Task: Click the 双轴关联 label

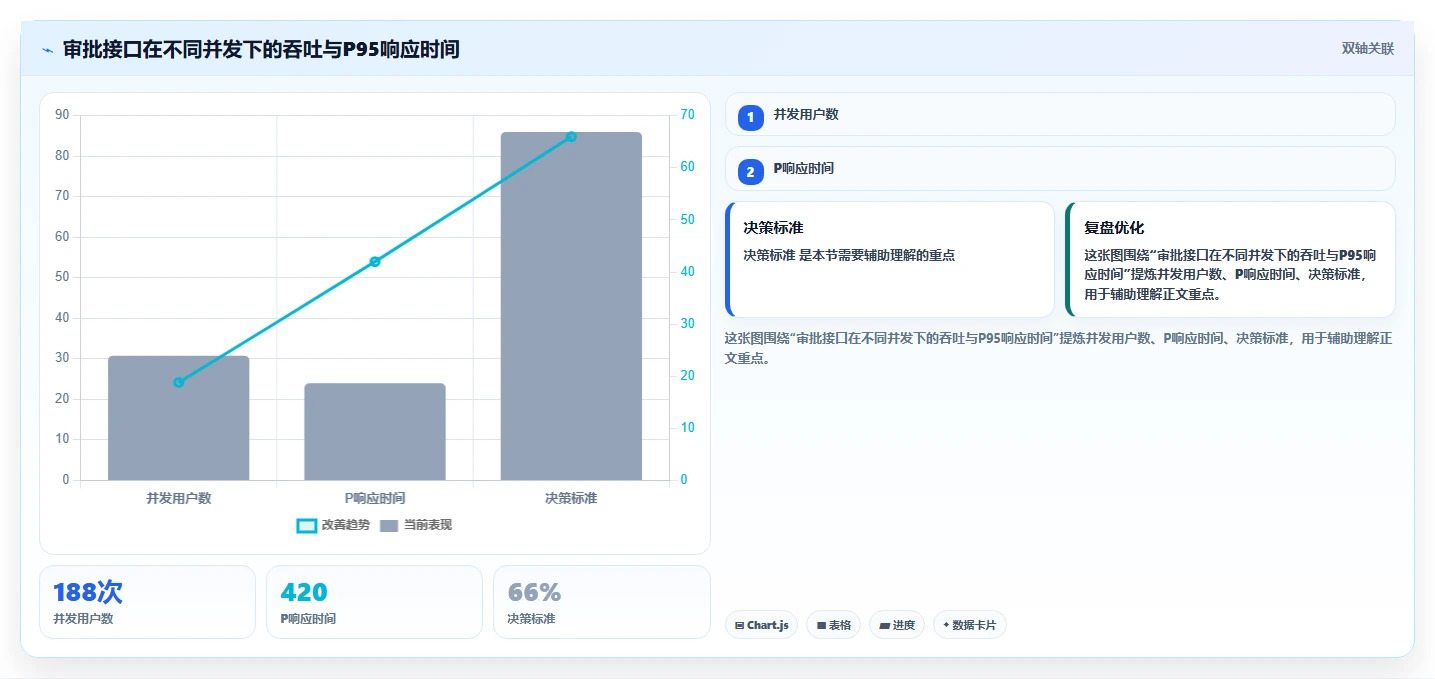Action: pyautogui.click(x=1368, y=49)
